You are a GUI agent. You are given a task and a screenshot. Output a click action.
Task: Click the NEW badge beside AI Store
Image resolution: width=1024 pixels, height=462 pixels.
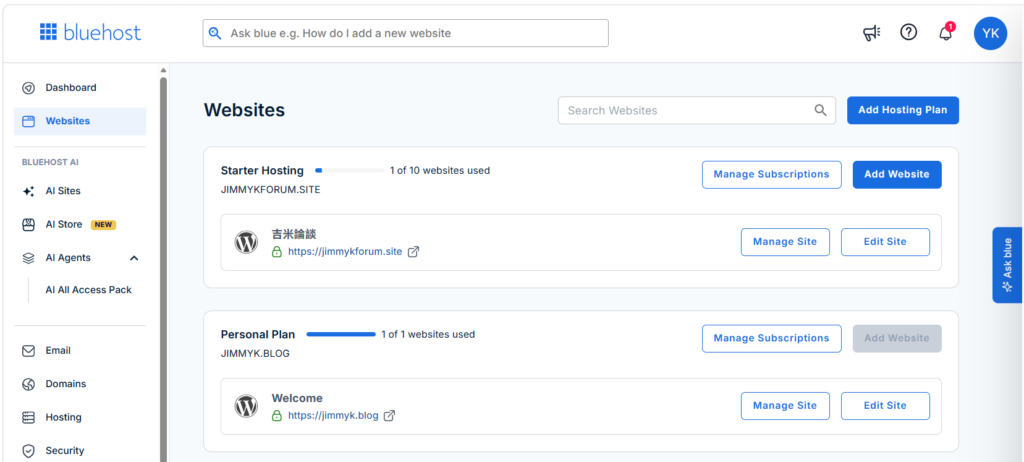[103, 225]
